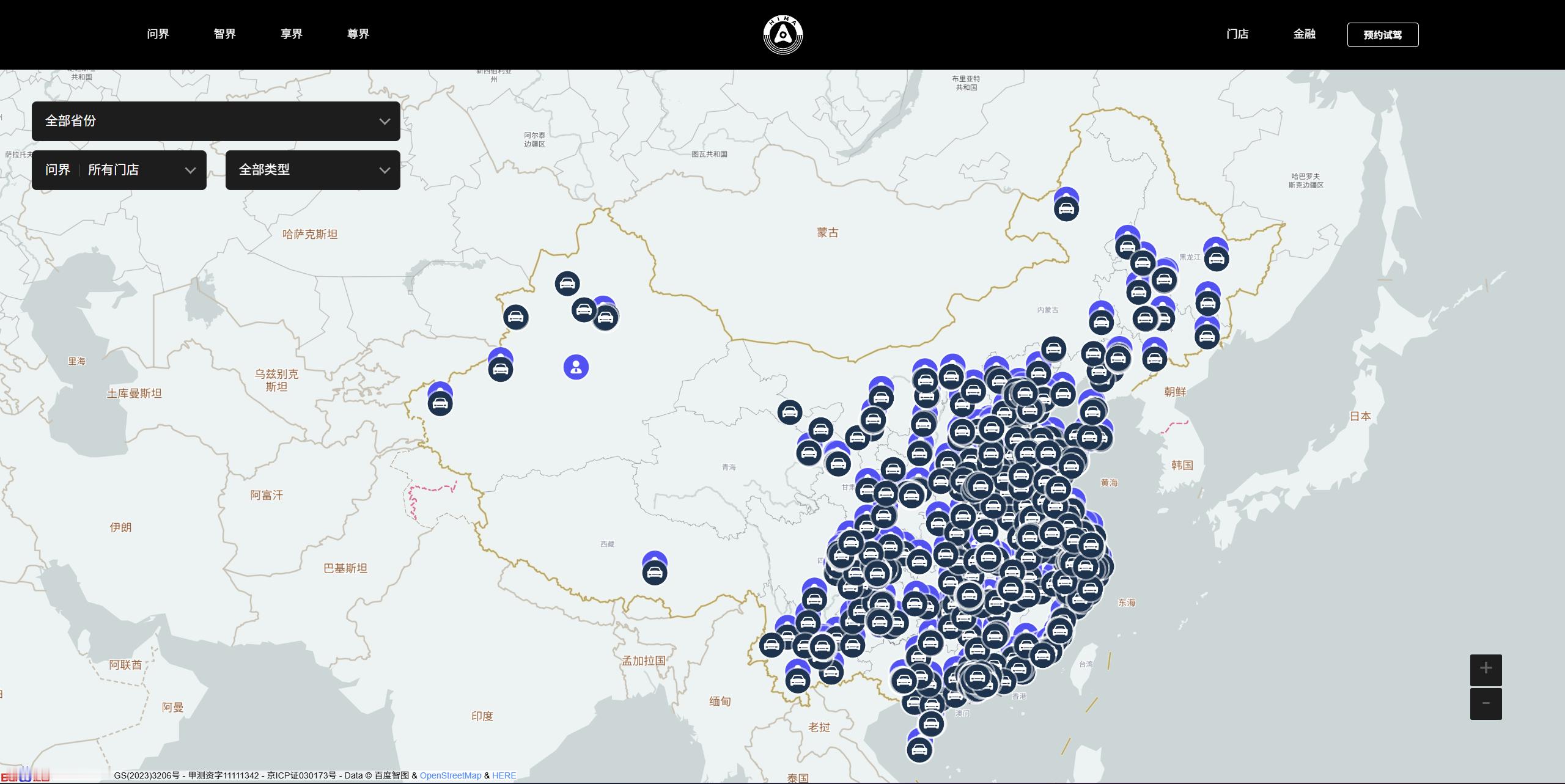The width and height of the screenshot is (1565, 784).
Task: Select the northernmost Xinjiang store marker
Action: pos(567,284)
